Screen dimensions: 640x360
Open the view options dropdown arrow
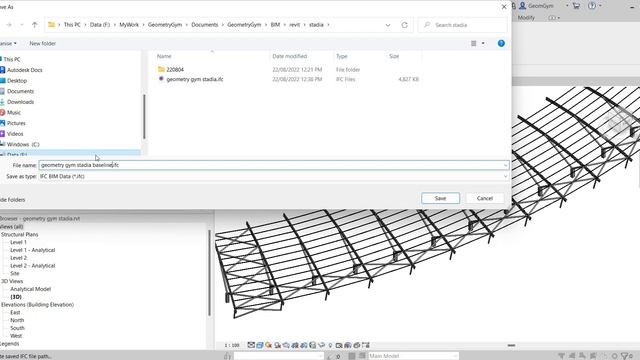[x=483, y=43]
